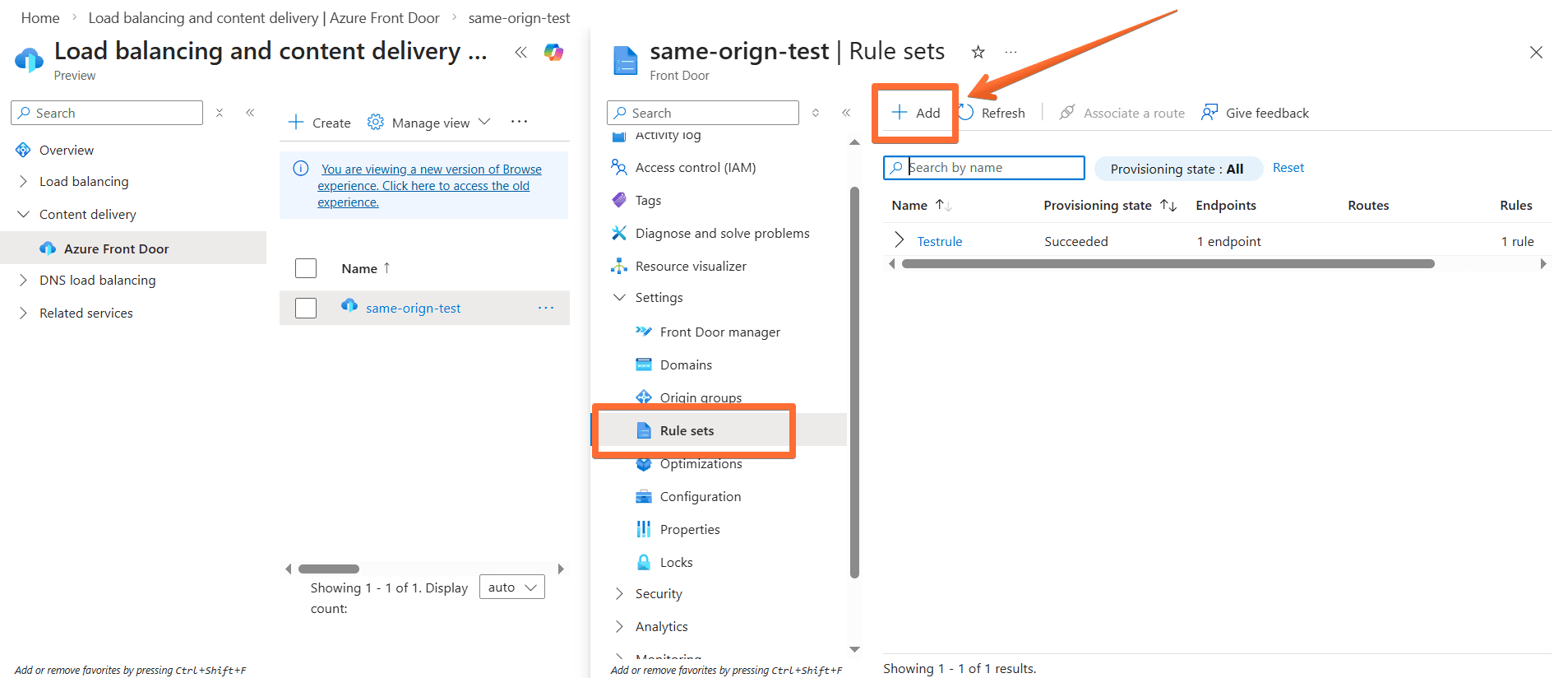Sort resource list by Name
The height and width of the screenshot is (678, 1568).
tap(366, 268)
